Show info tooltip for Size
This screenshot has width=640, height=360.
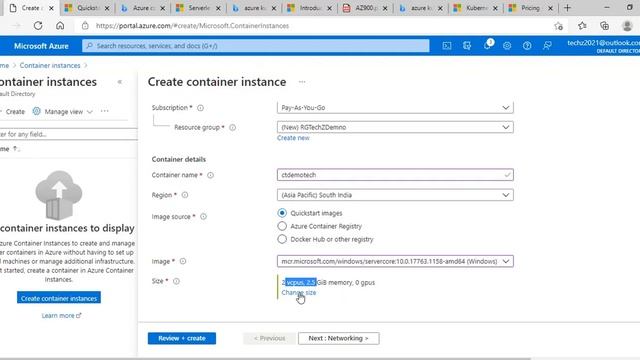[x=176, y=281]
